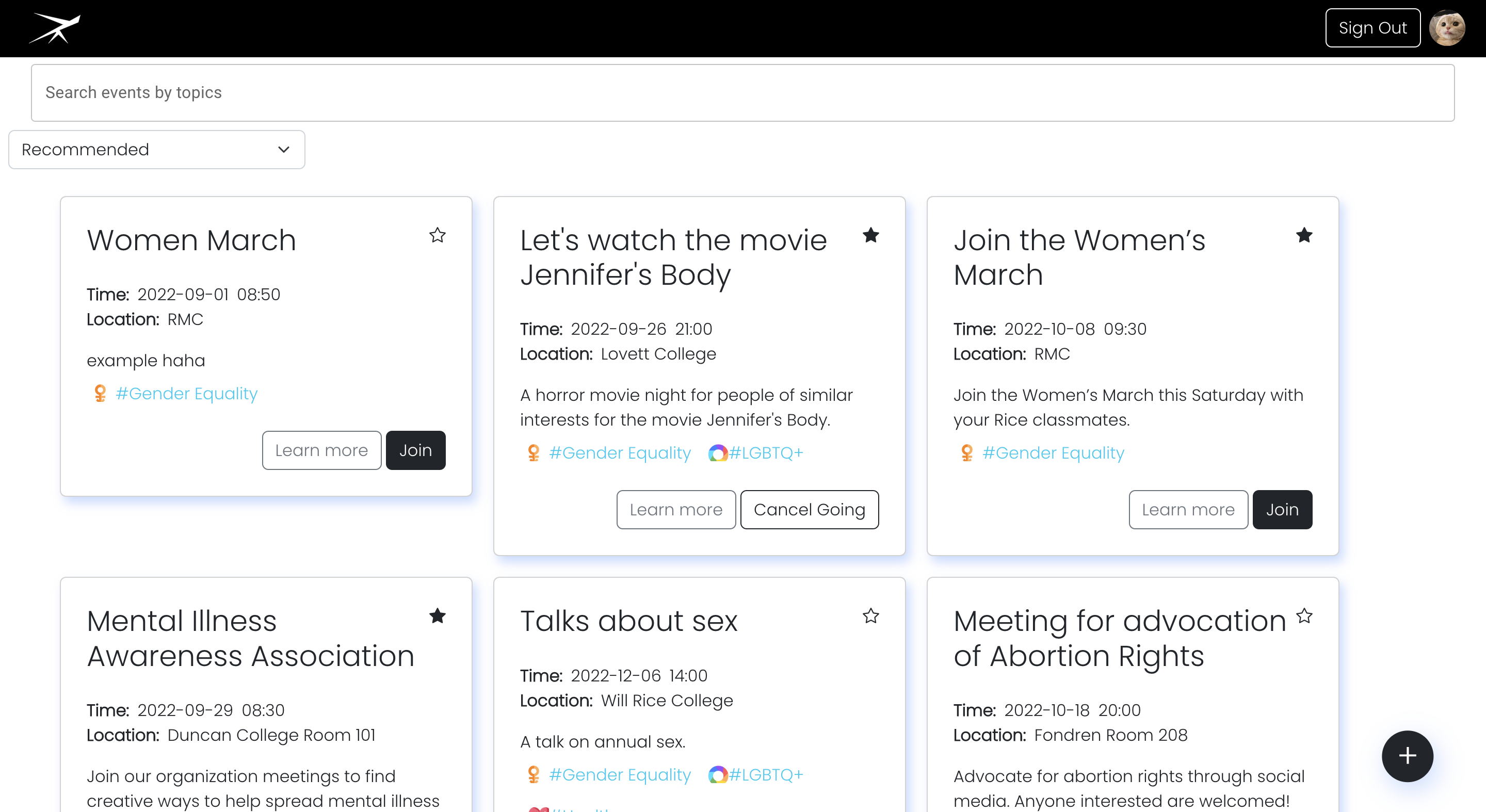
Task: Join the Join the Women's March event
Action: click(x=1282, y=510)
